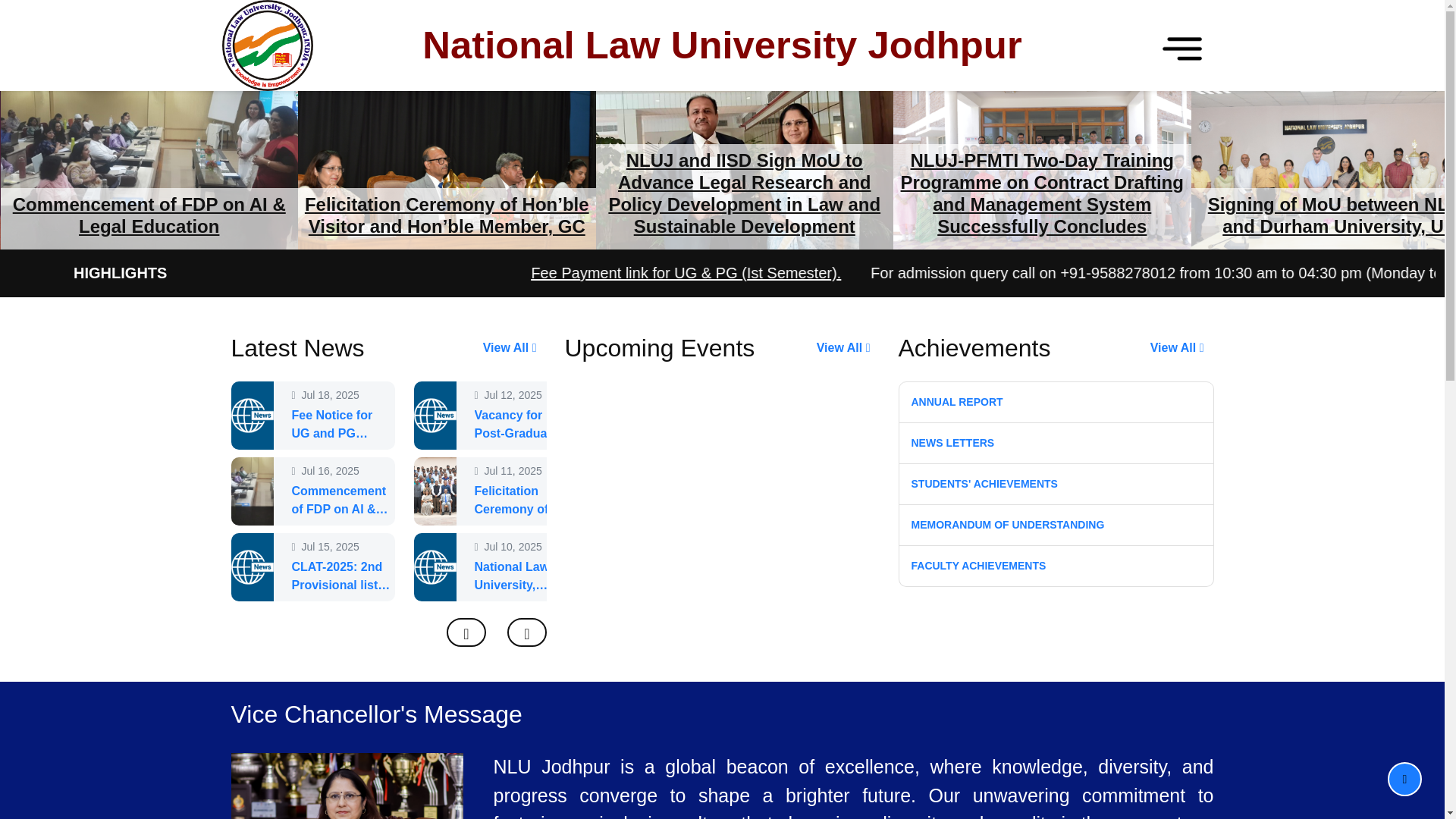Open the Fee Notice news globe icon

pyautogui.click(x=252, y=416)
